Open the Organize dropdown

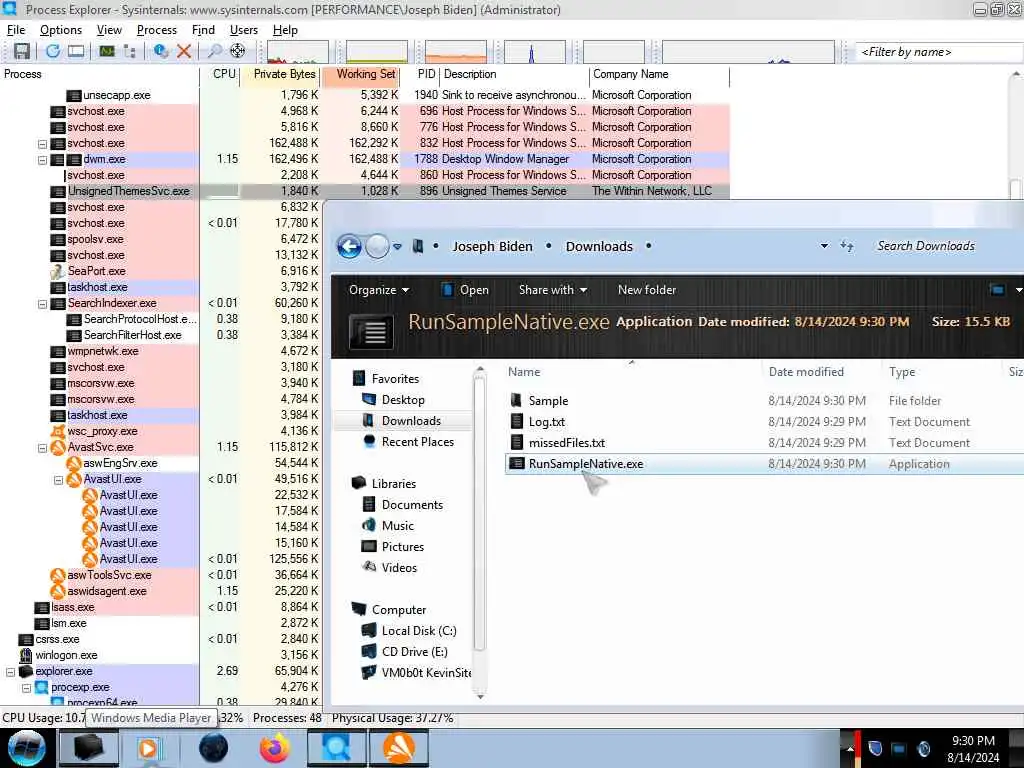tap(379, 290)
